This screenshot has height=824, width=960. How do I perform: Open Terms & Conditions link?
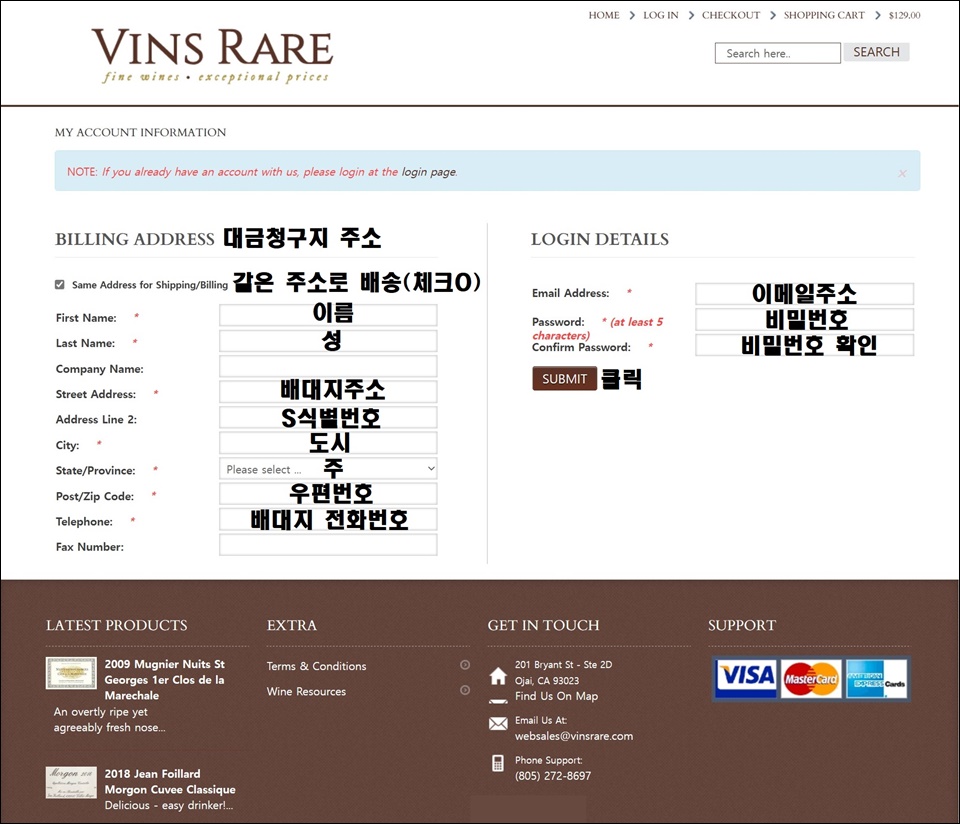(x=316, y=666)
